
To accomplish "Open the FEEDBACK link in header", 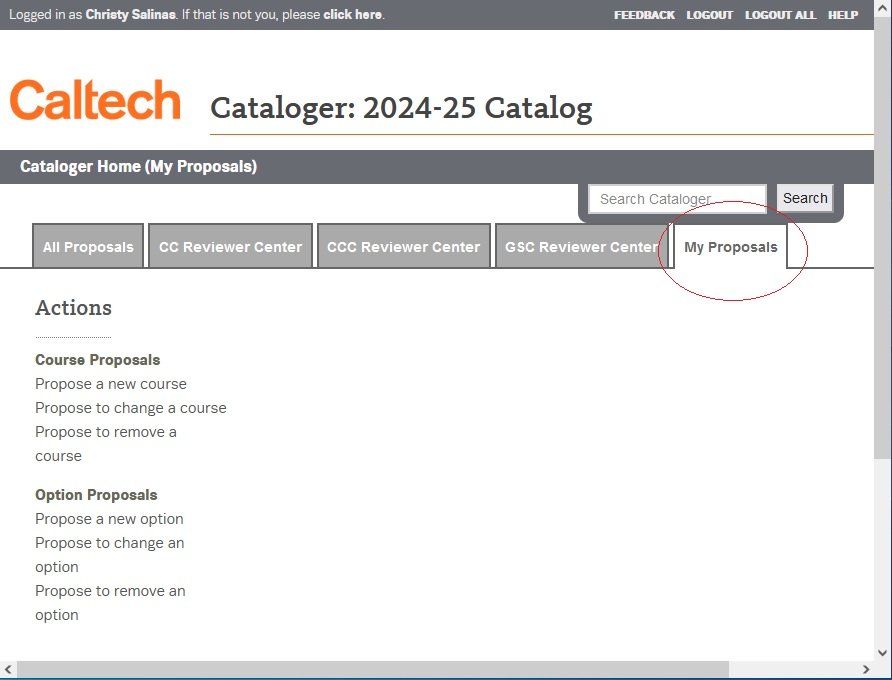I will click(644, 15).
